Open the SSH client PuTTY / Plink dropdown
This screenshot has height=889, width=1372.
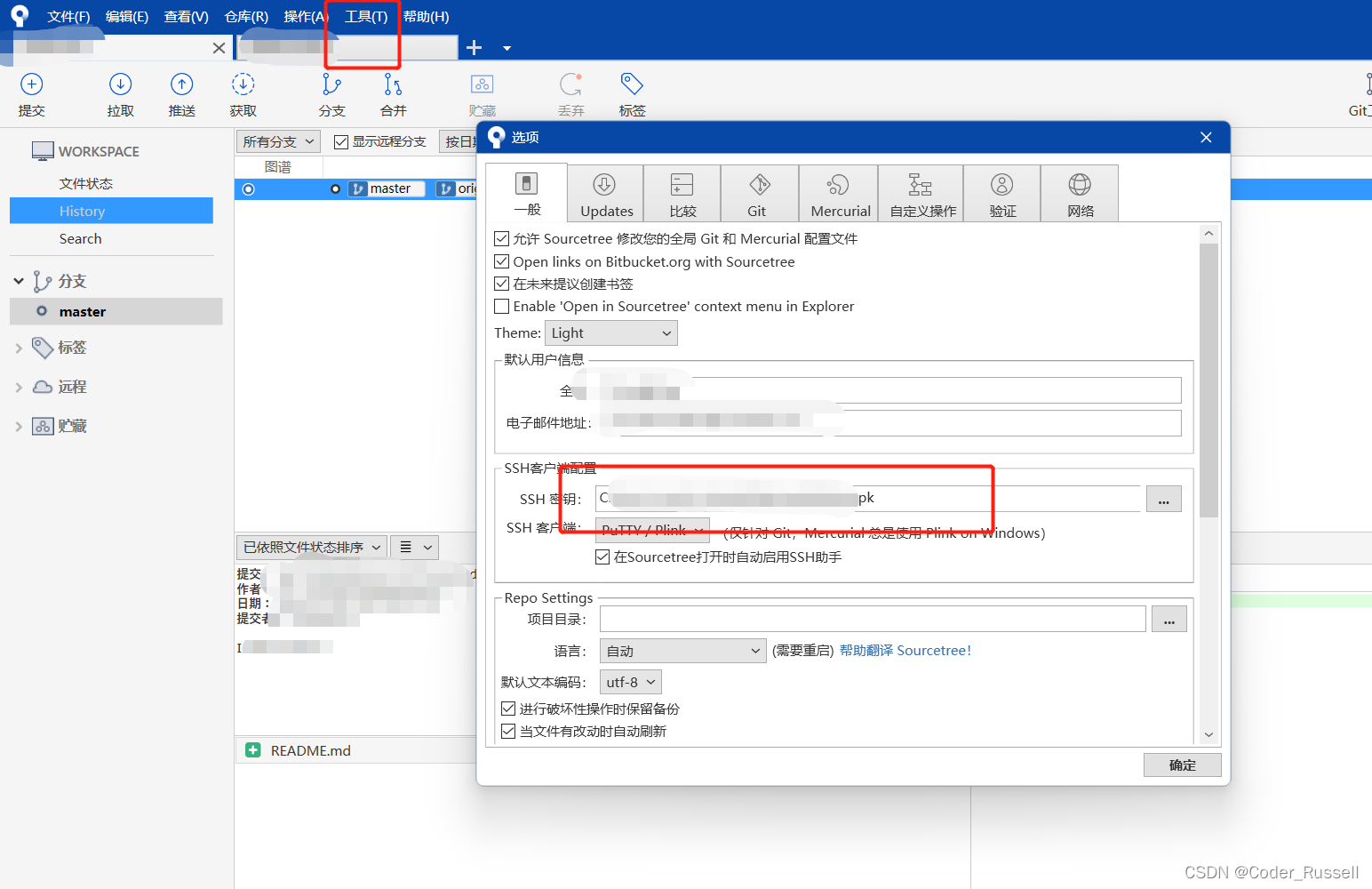(x=652, y=530)
